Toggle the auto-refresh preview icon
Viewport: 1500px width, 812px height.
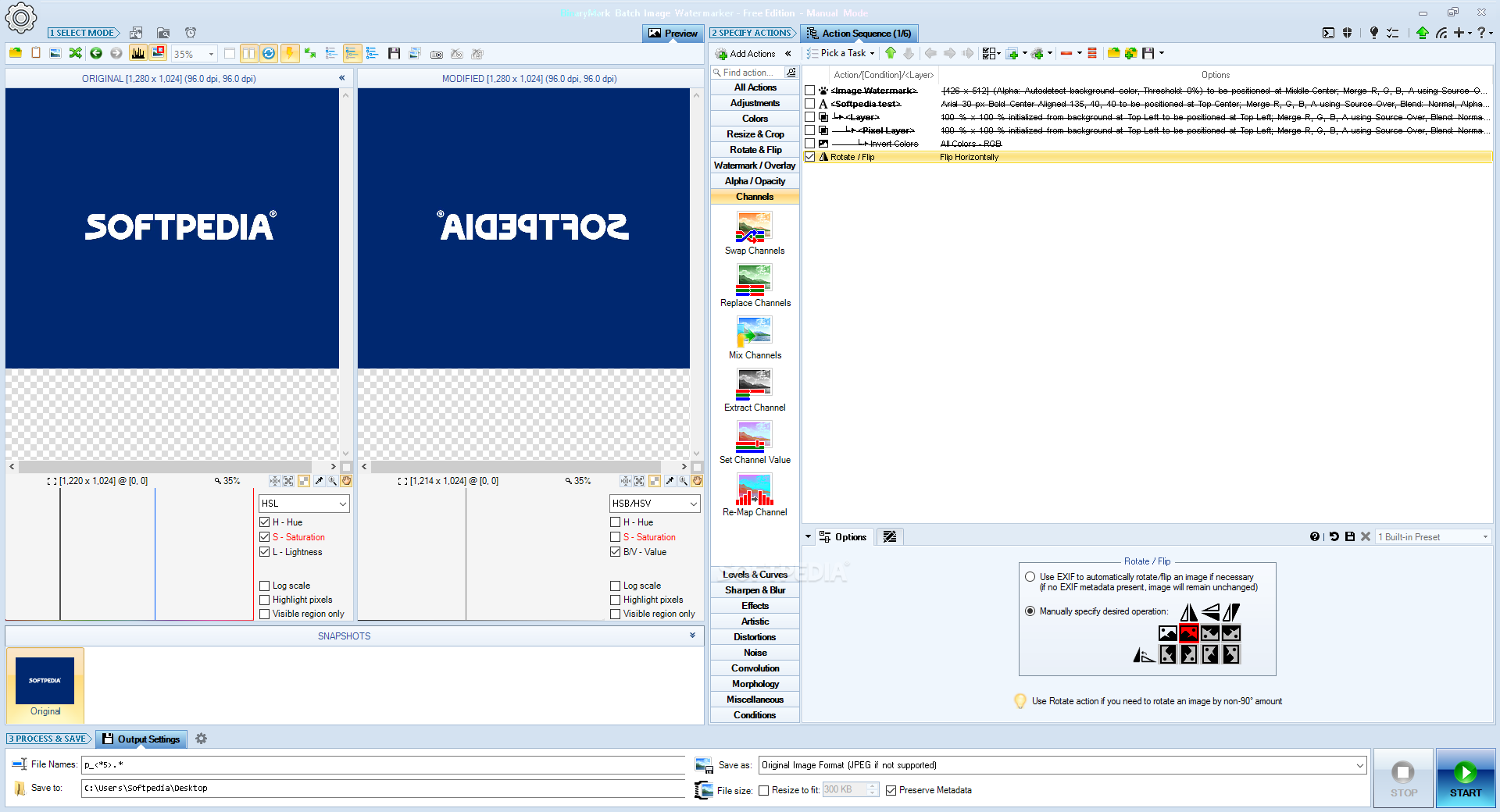(x=269, y=53)
